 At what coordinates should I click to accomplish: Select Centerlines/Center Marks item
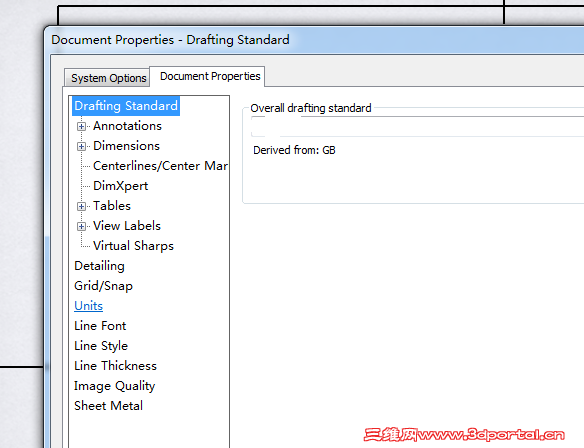coord(161,166)
